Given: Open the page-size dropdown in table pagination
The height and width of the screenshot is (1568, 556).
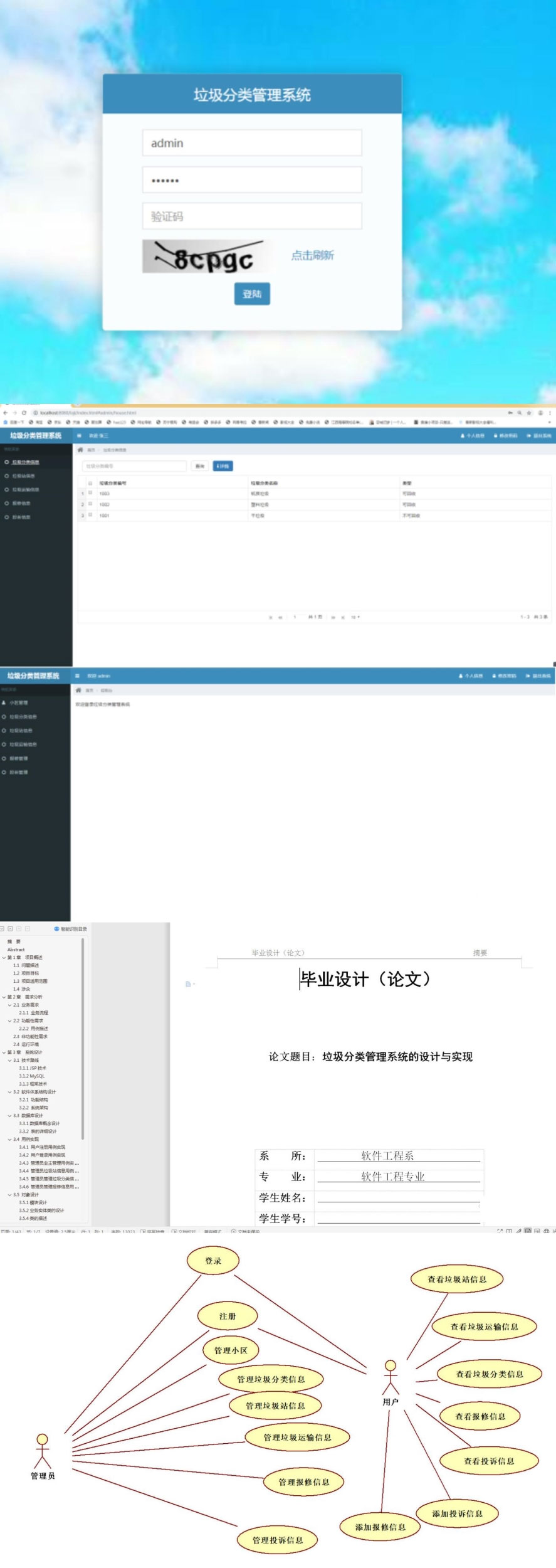Looking at the screenshot, I should (355, 617).
